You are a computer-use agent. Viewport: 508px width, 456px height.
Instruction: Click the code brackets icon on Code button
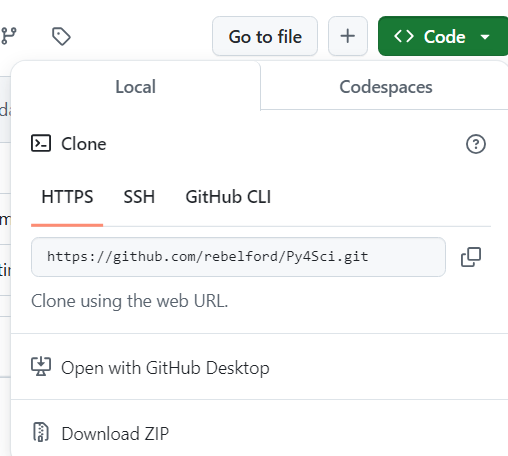(x=404, y=36)
